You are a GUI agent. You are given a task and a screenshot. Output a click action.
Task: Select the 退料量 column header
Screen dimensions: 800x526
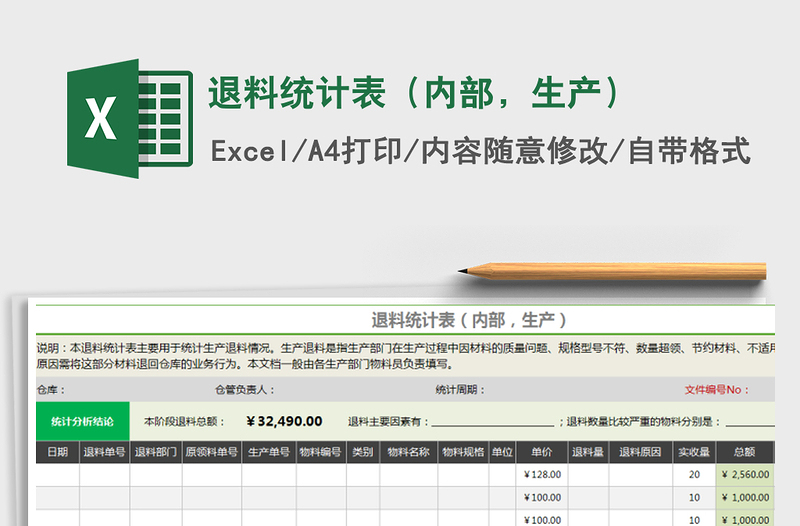click(x=588, y=452)
